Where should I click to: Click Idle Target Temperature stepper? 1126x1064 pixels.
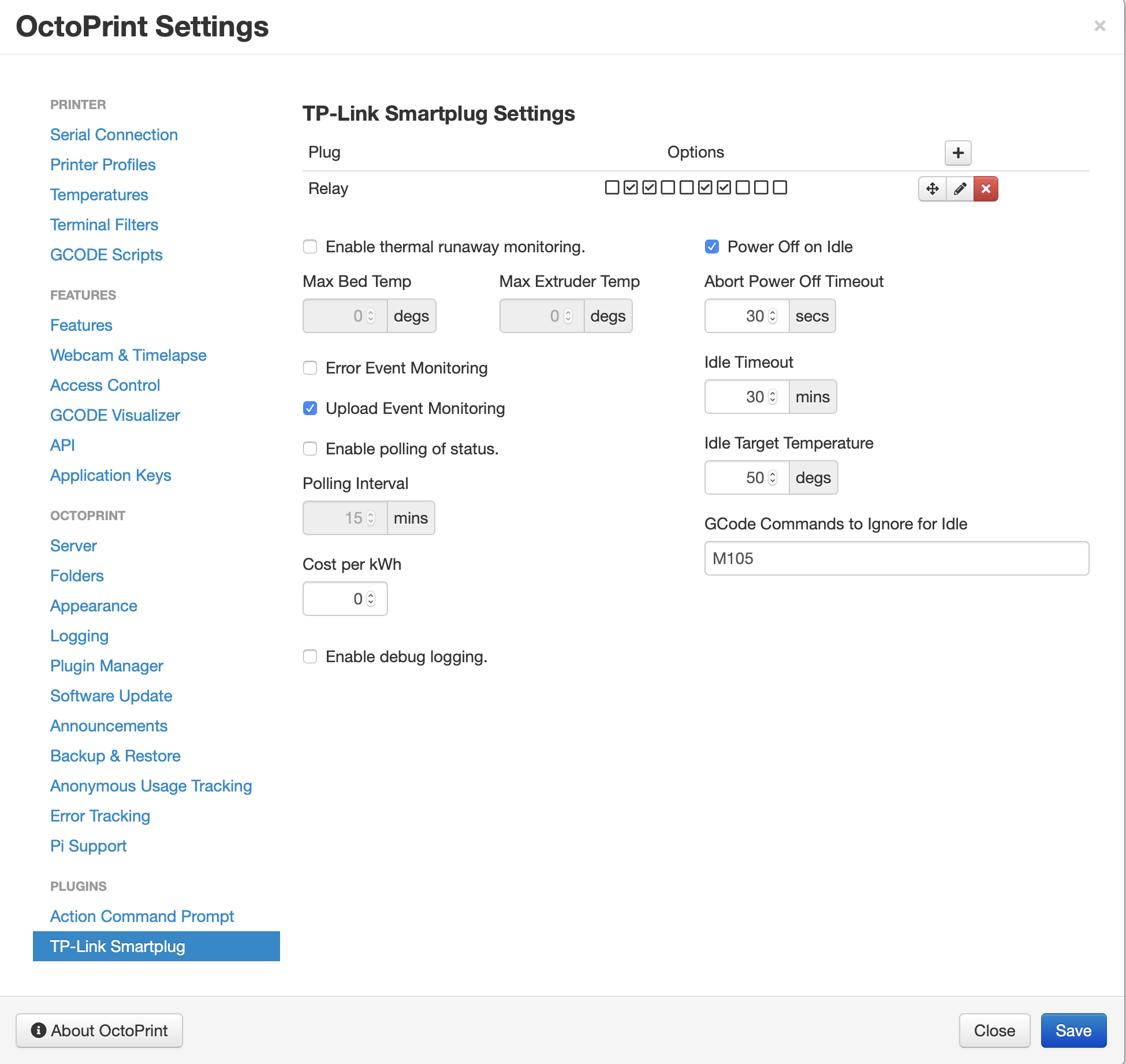773,478
